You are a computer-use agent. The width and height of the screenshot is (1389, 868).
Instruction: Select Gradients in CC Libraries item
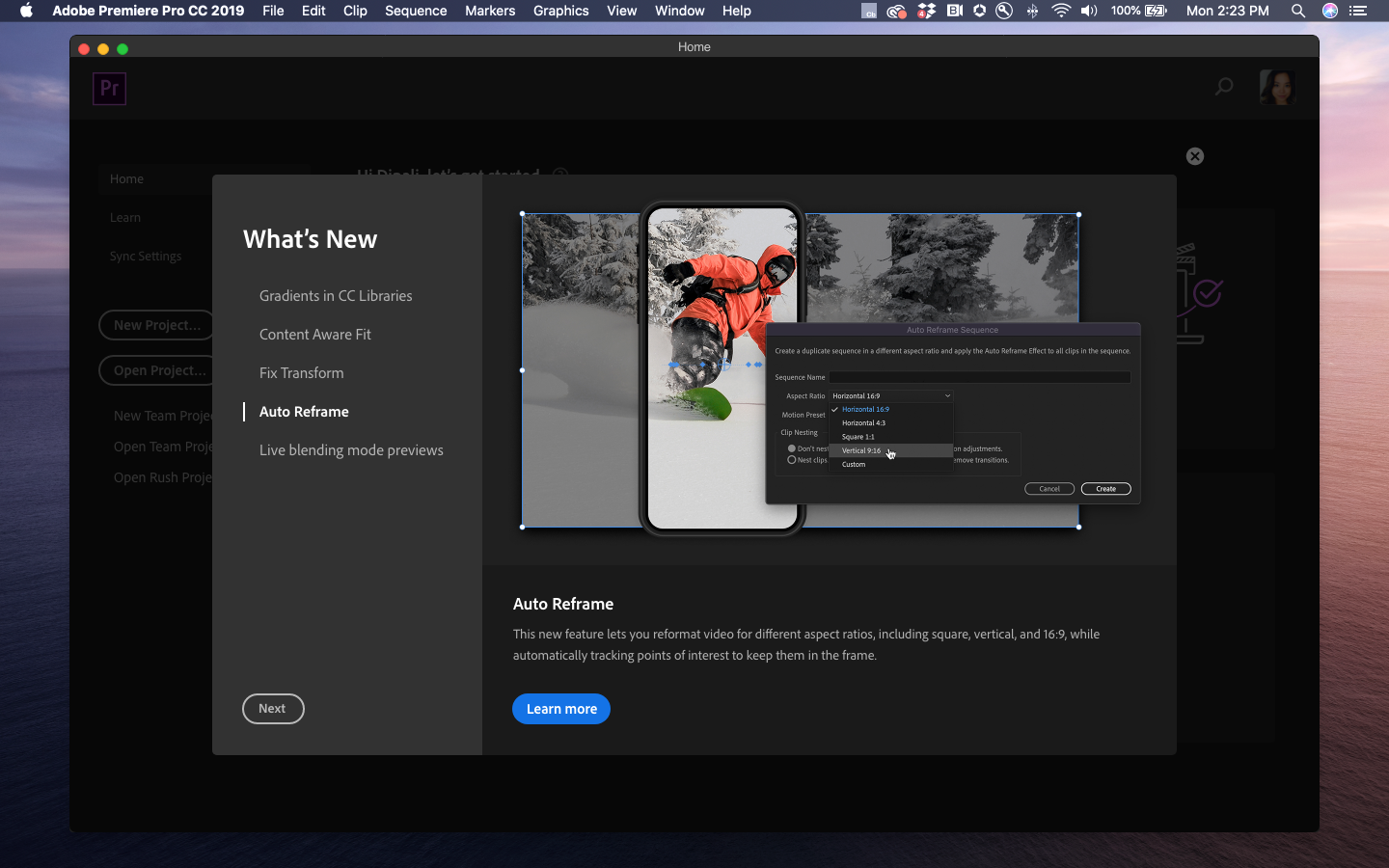[336, 296]
